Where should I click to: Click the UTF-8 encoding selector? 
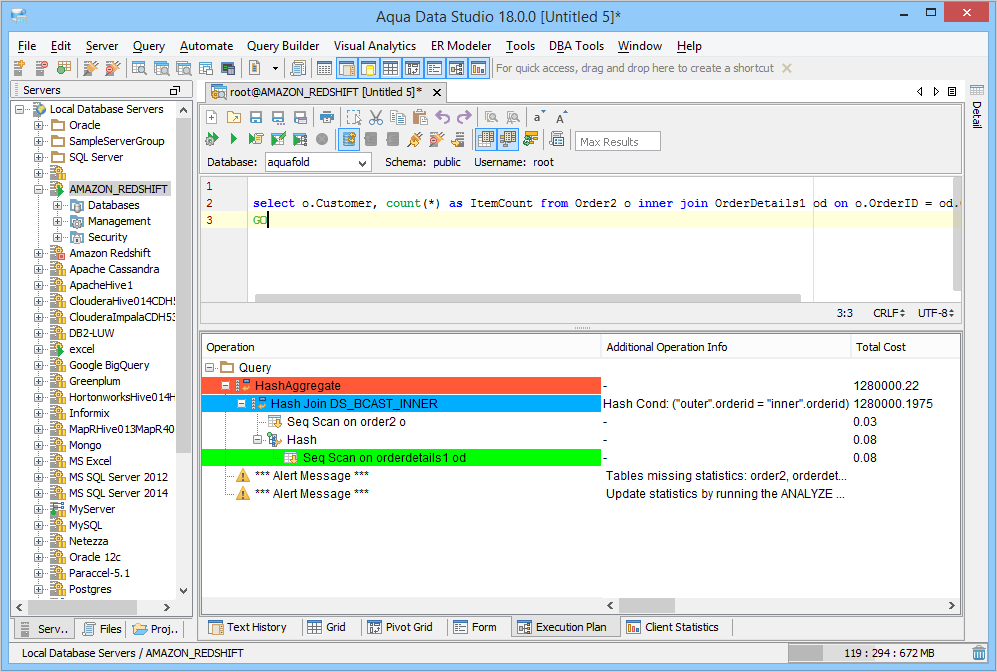[935, 313]
